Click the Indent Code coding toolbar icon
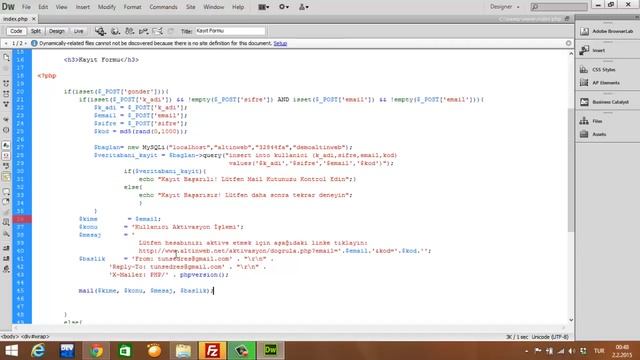 coord(6,248)
